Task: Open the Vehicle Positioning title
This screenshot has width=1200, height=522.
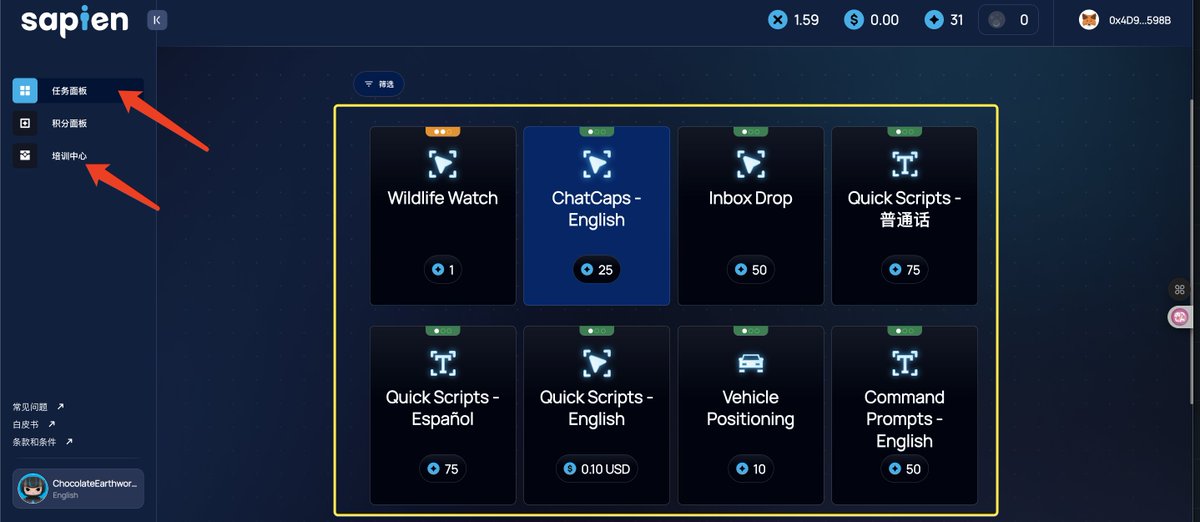Action: (x=750, y=408)
